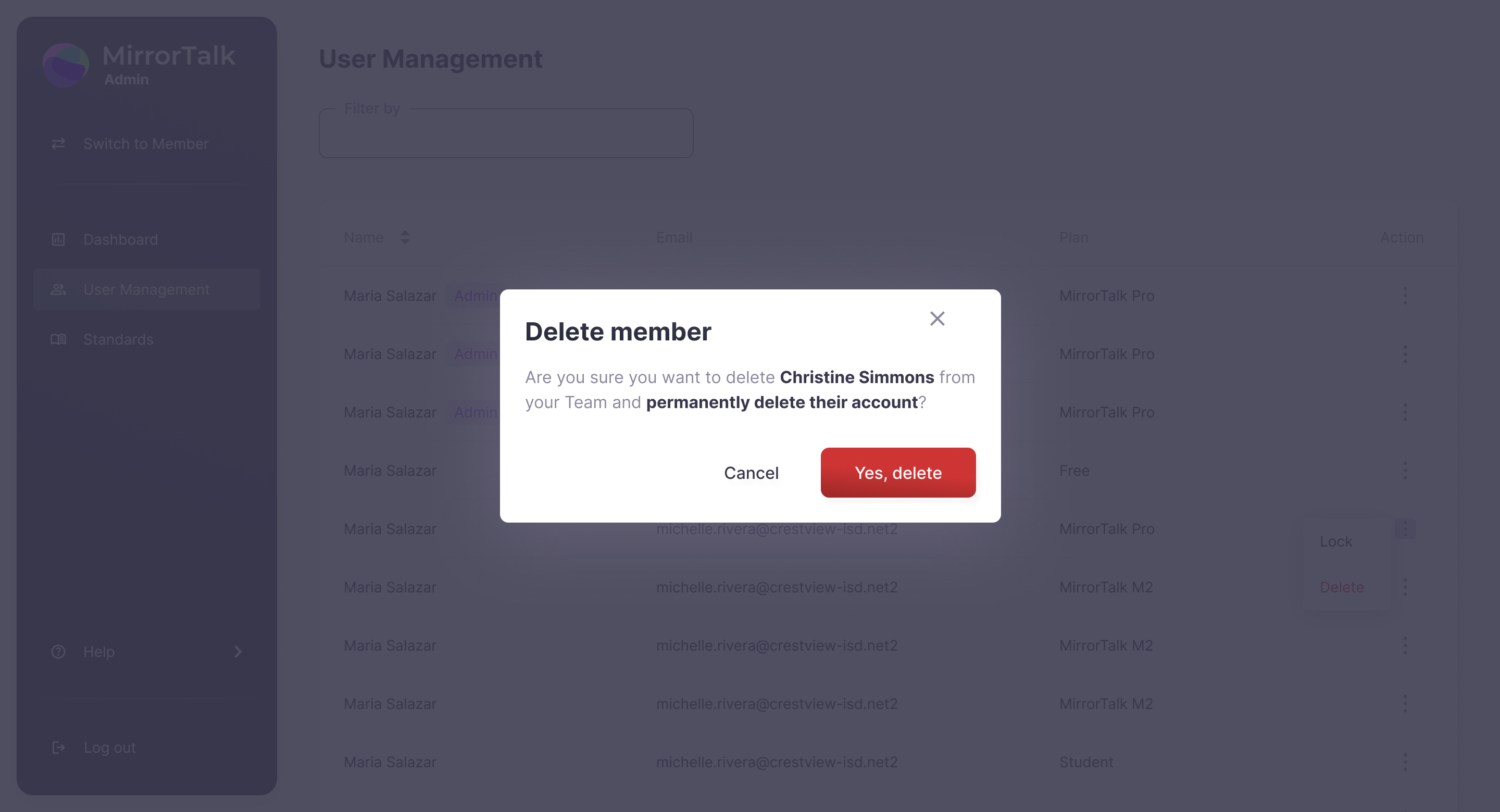Open the Standards book icon
The width and height of the screenshot is (1500, 812).
[x=58, y=339]
